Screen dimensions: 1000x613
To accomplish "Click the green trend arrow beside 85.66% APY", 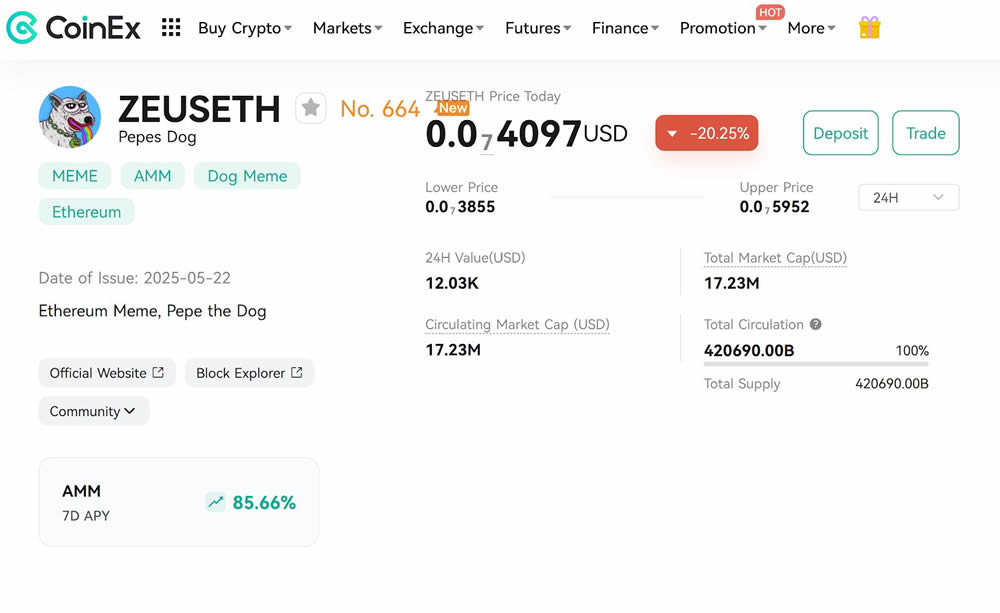I will point(214,503).
